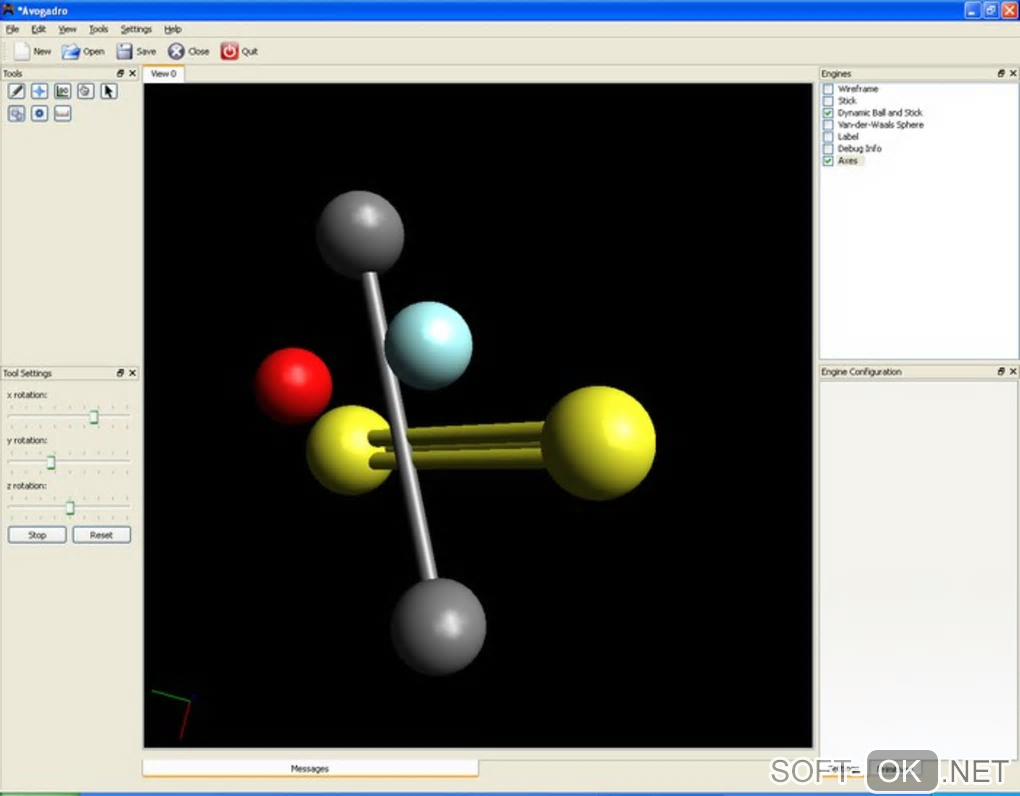Viewport: 1020px width, 796px height.
Task: Select the Auto Rotate tool
Action: [16, 114]
